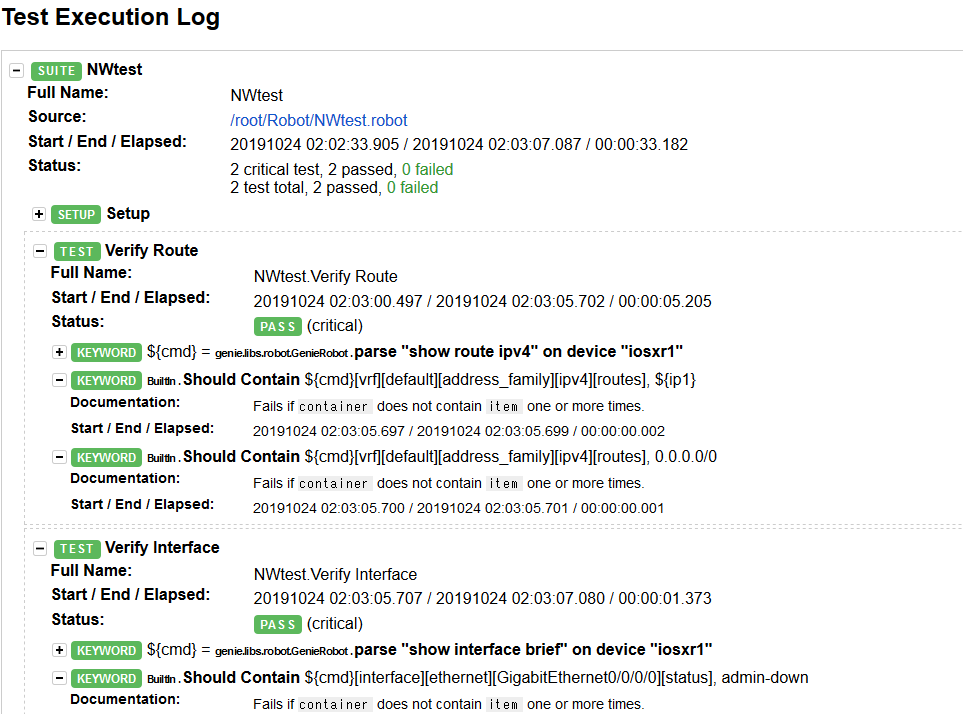Click the KEYWORD badge for Should Contain admin-down
The width and height of the screenshot is (963, 714).
tap(106, 678)
